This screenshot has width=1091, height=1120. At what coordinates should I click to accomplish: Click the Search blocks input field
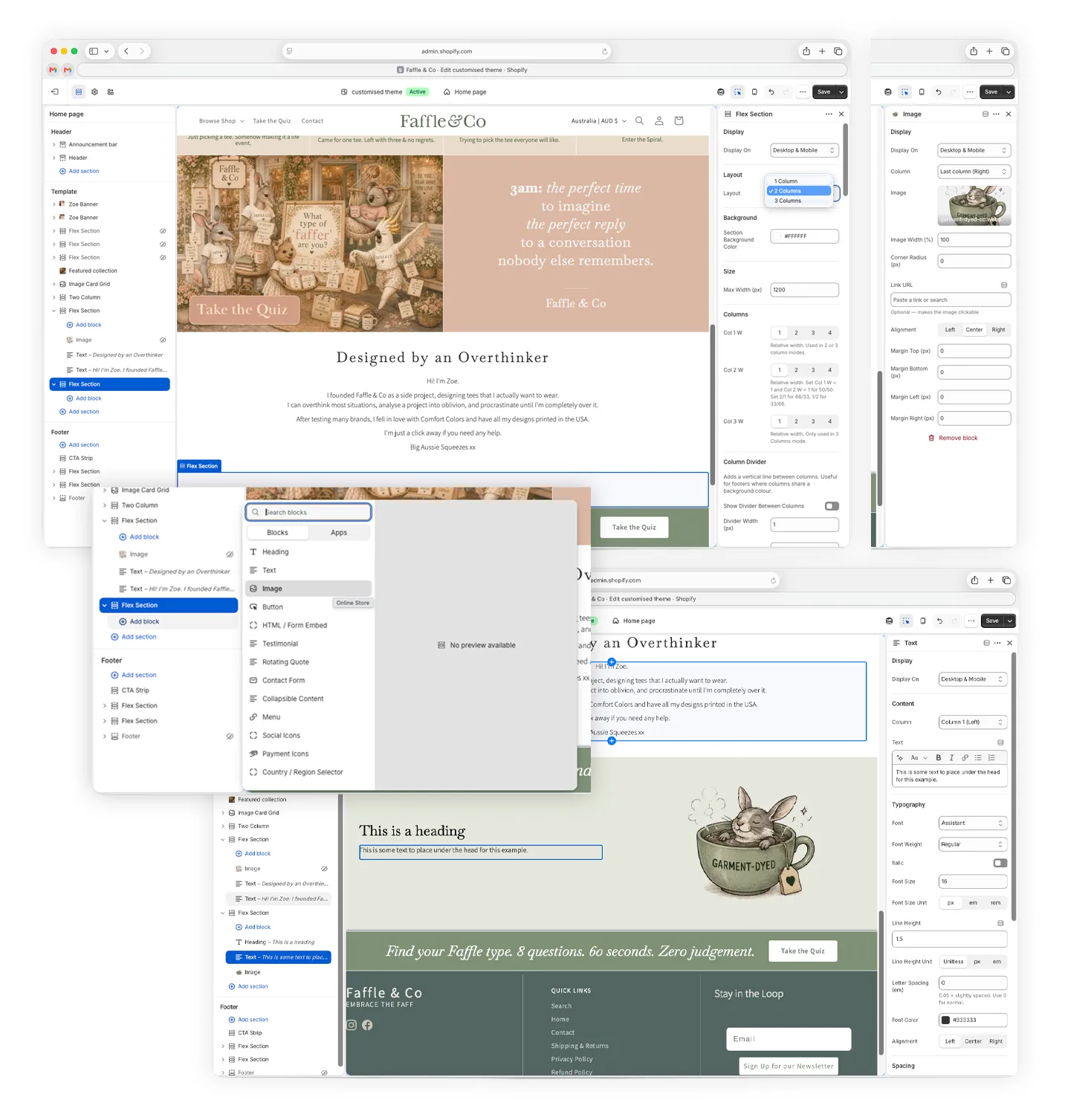308,512
